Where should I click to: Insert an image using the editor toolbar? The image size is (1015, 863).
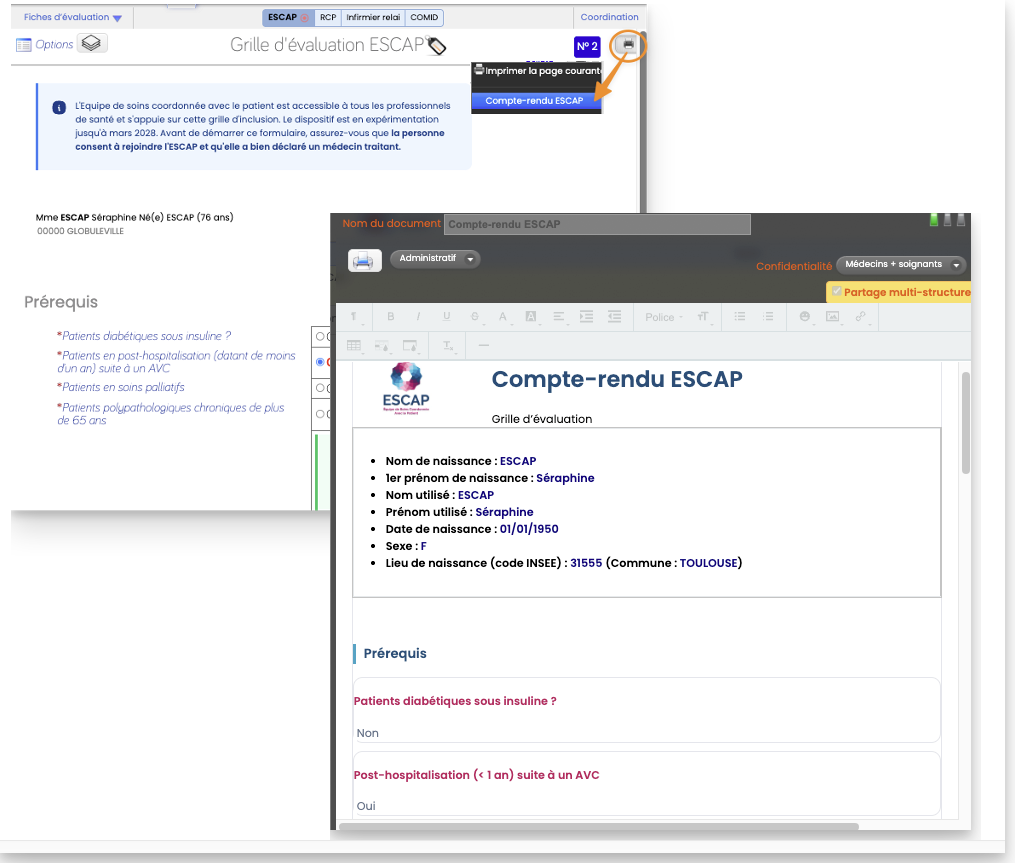pyautogui.click(x=832, y=317)
